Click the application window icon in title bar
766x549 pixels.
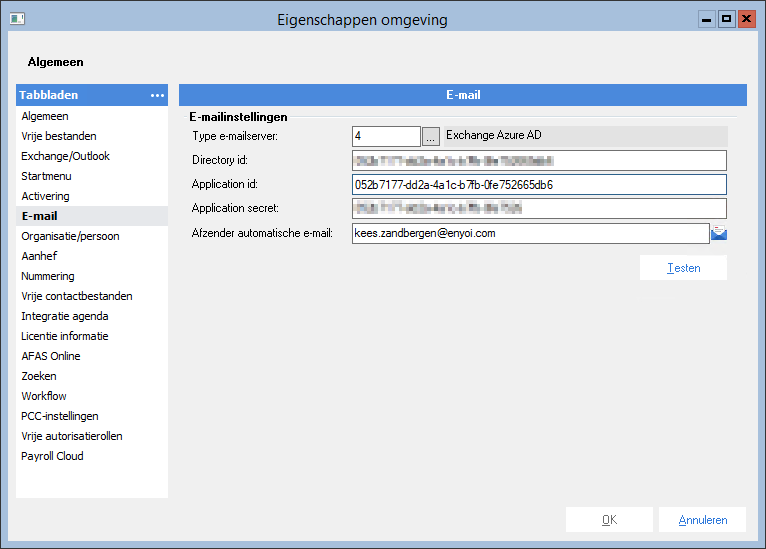tap(17, 19)
